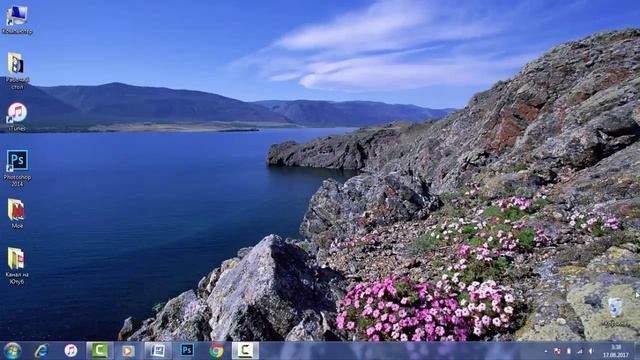
Task: Launch Internet Explorer from the taskbar
Action: [x=41, y=351]
